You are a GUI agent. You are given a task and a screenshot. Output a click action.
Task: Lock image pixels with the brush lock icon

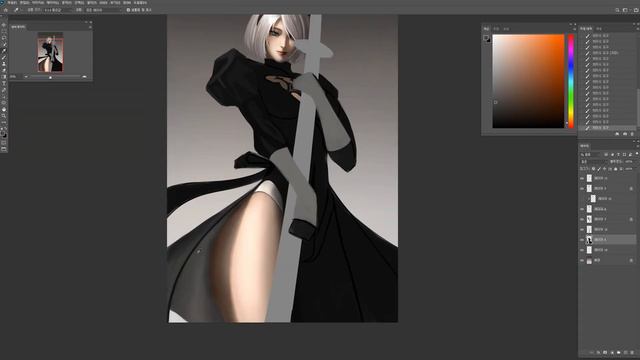coord(599,169)
